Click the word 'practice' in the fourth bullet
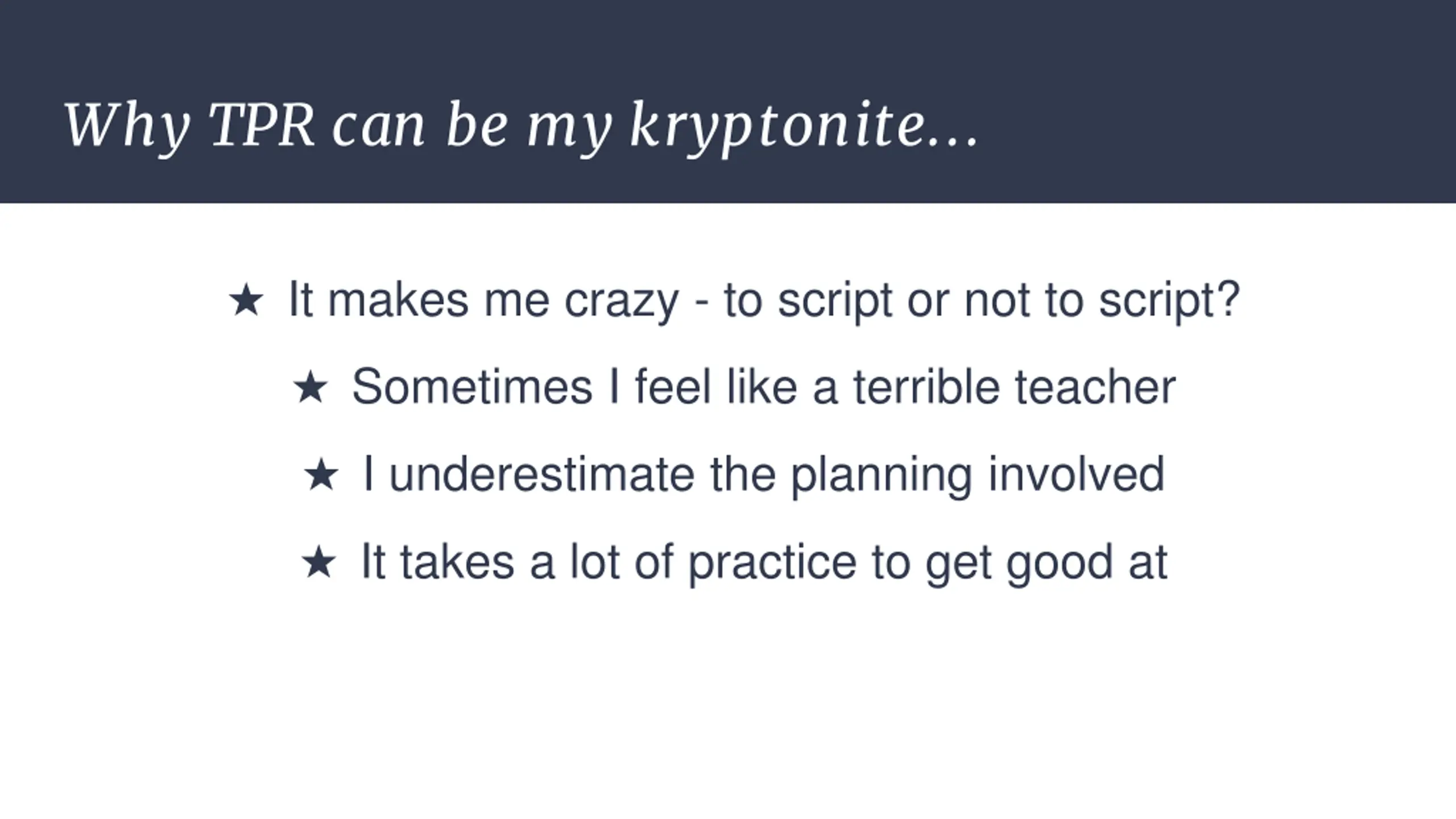The width and height of the screenshot is (1456, 819). [x=772, y=564]
